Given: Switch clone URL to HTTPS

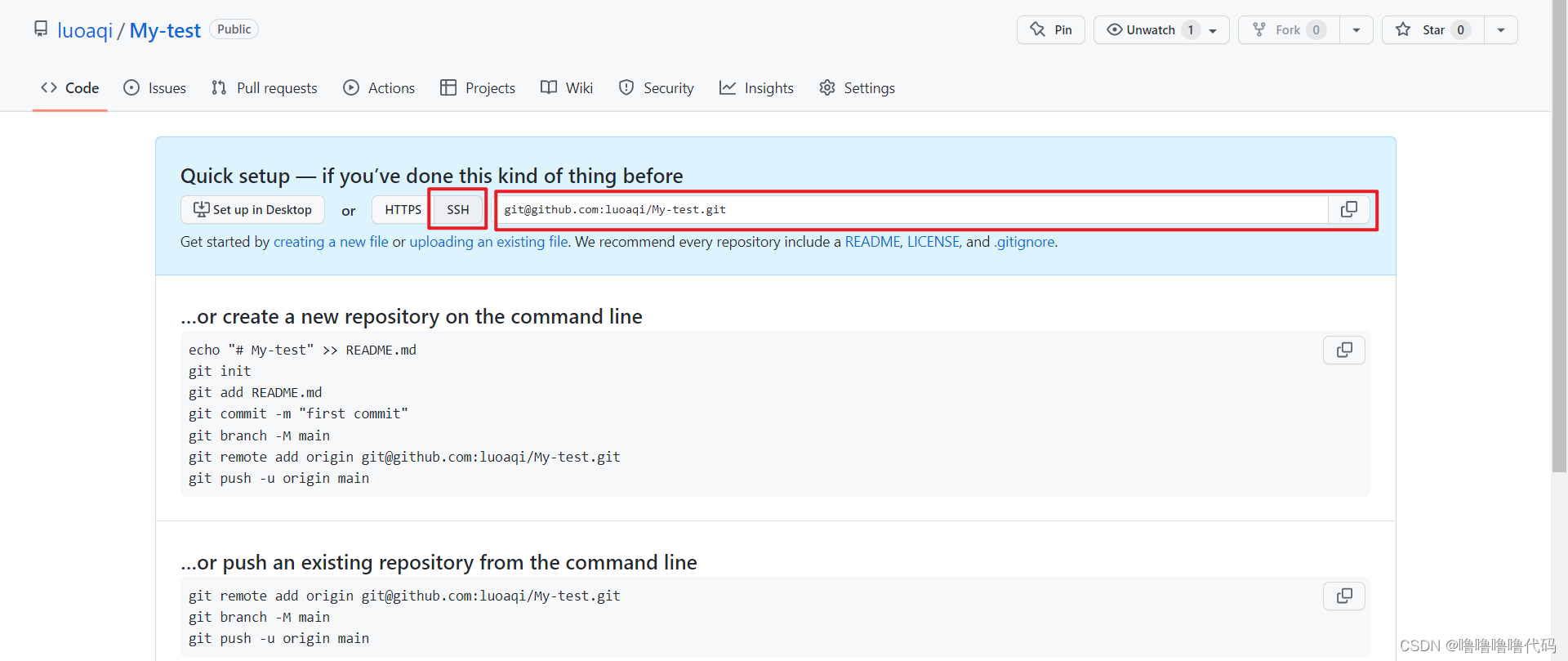Looking at the screenshot, I should [x=403, y=210].
